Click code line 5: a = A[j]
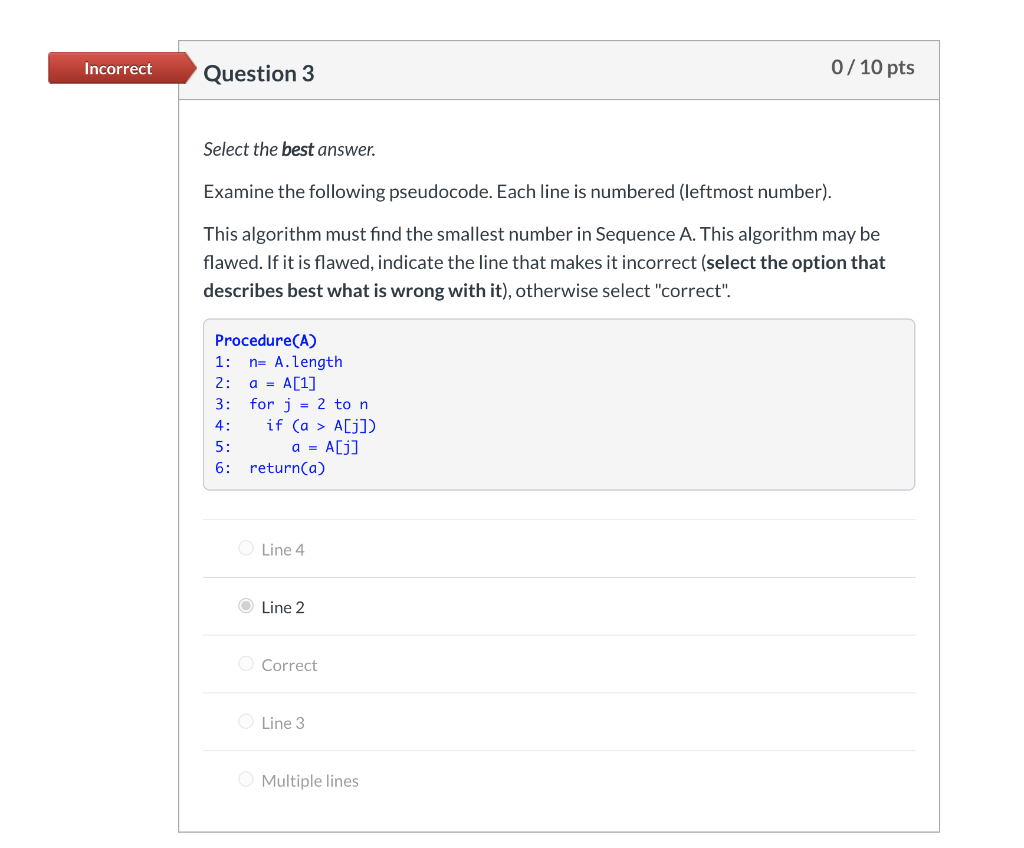Viewport: 1024px width, 848px height. [x=287, y=447]
